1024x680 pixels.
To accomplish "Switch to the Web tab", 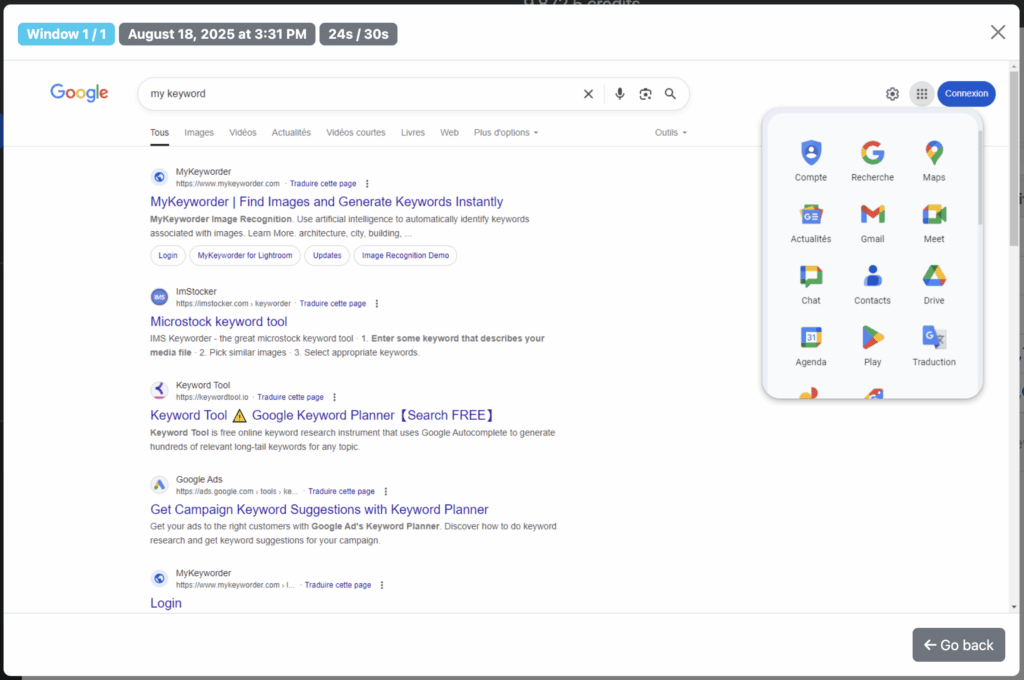I will coord(449,132).
